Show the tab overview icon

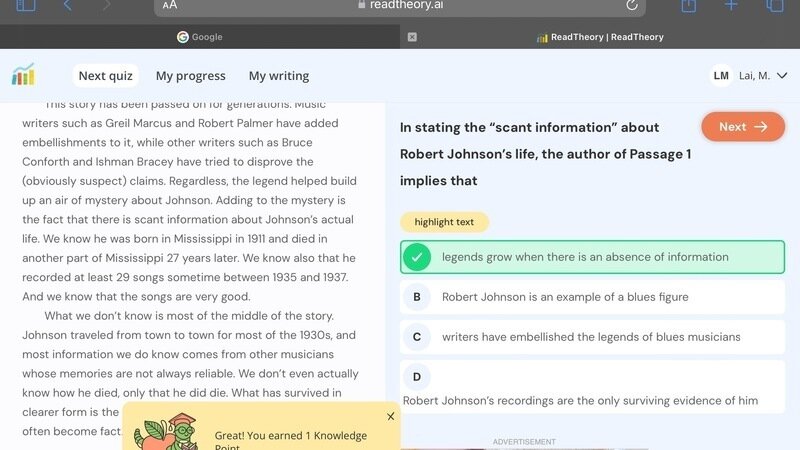click(774, 5)
